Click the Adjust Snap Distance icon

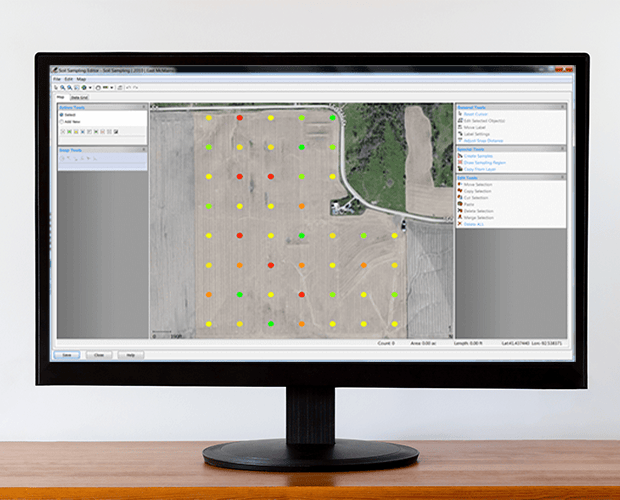coord(460,141)
